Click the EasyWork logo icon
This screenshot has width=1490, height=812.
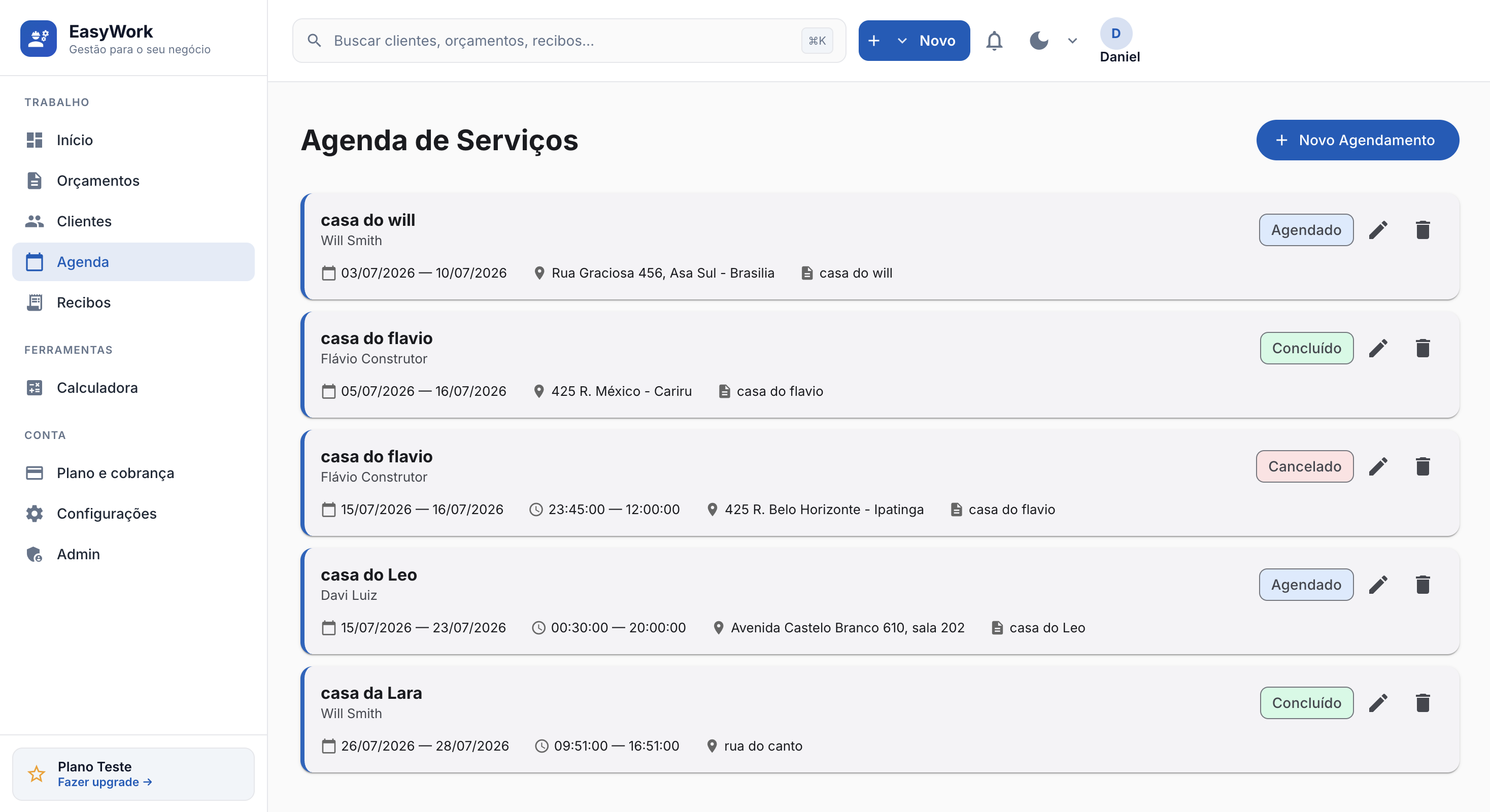[x=38, y=39]
